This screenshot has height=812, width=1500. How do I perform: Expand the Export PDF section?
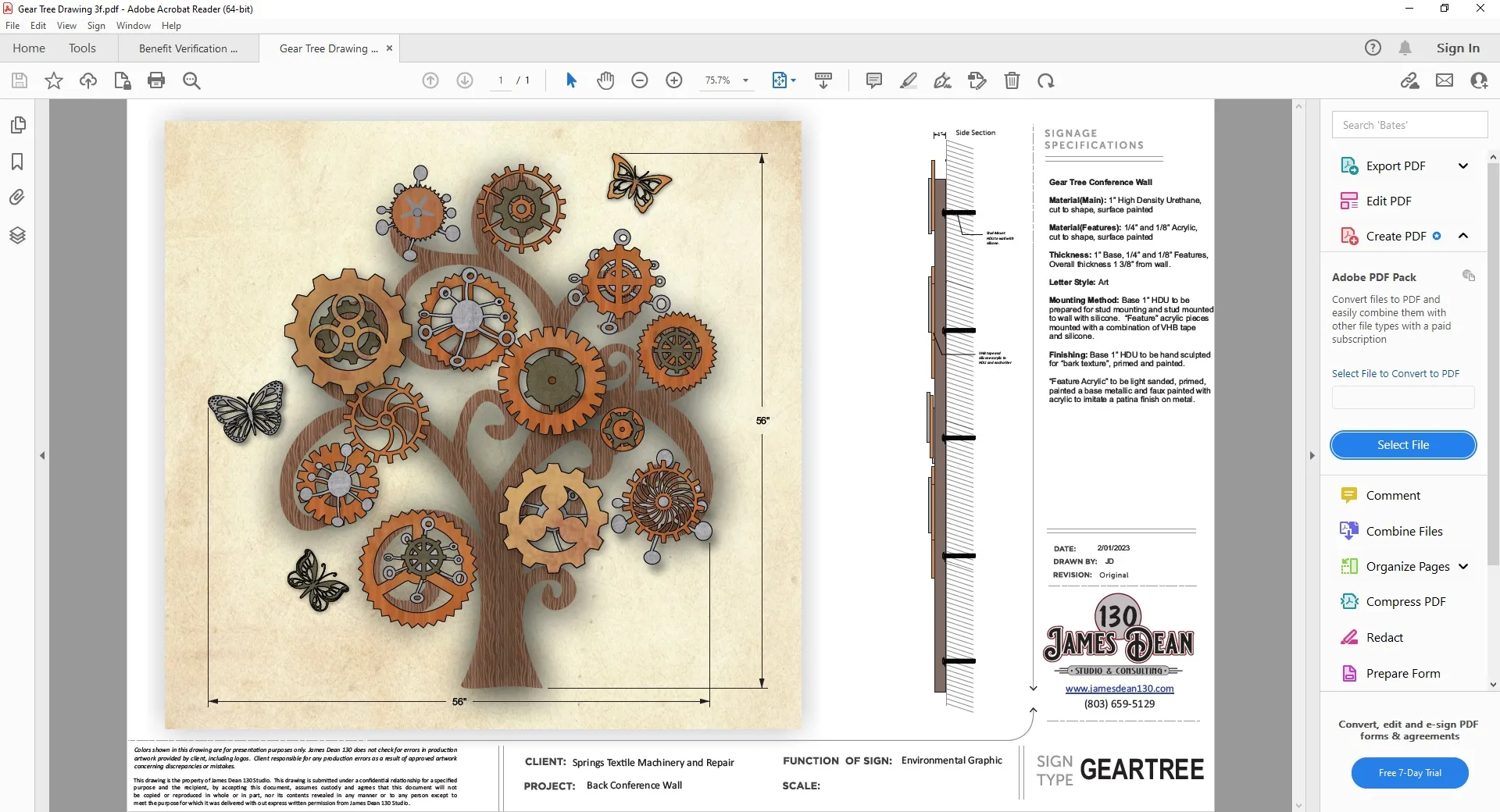[1462, 166]
